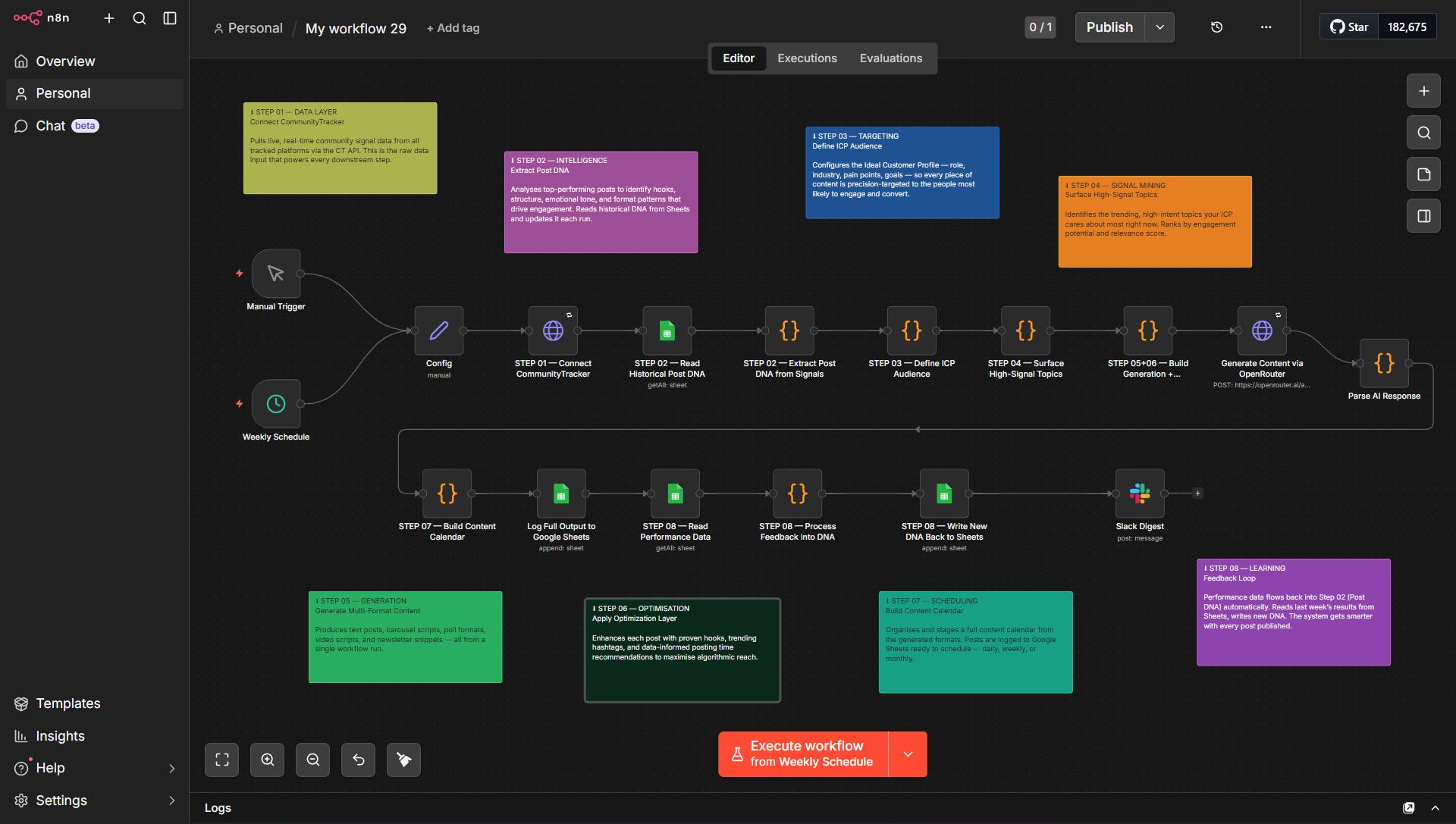1456x824 pixels.
Task: Create a new workflow using the plus icon
Action: (109, 18)
